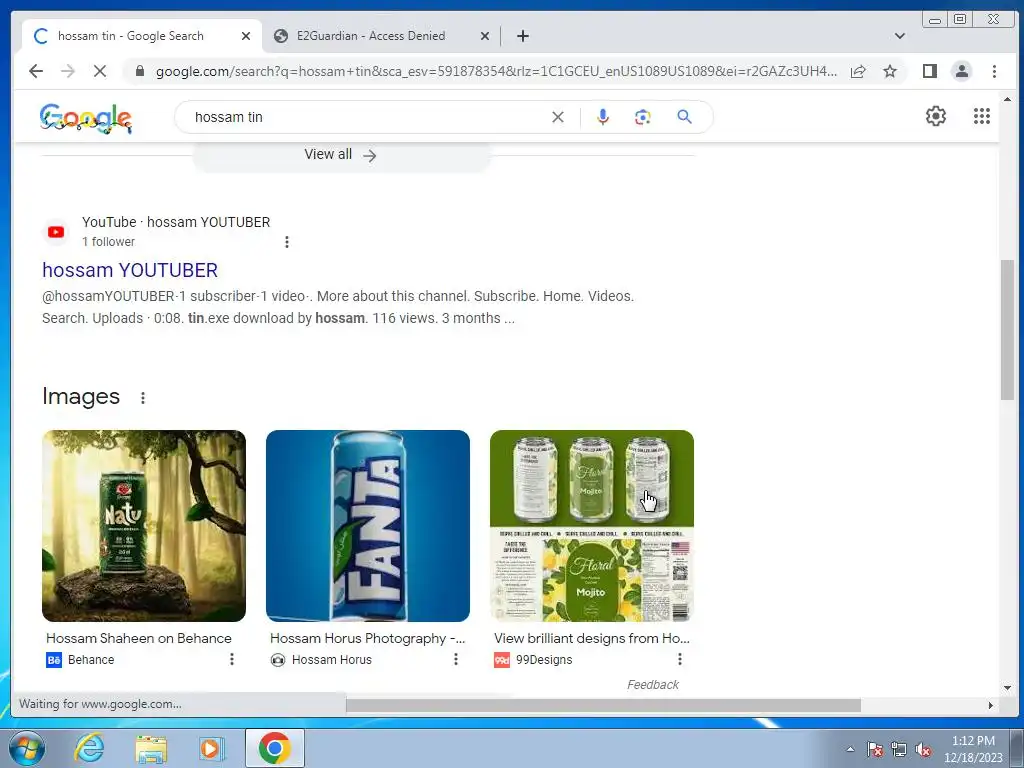Open Action Center flag icon in tray
This screenshot has height=768, width=1024.
[x=875, y=749]
